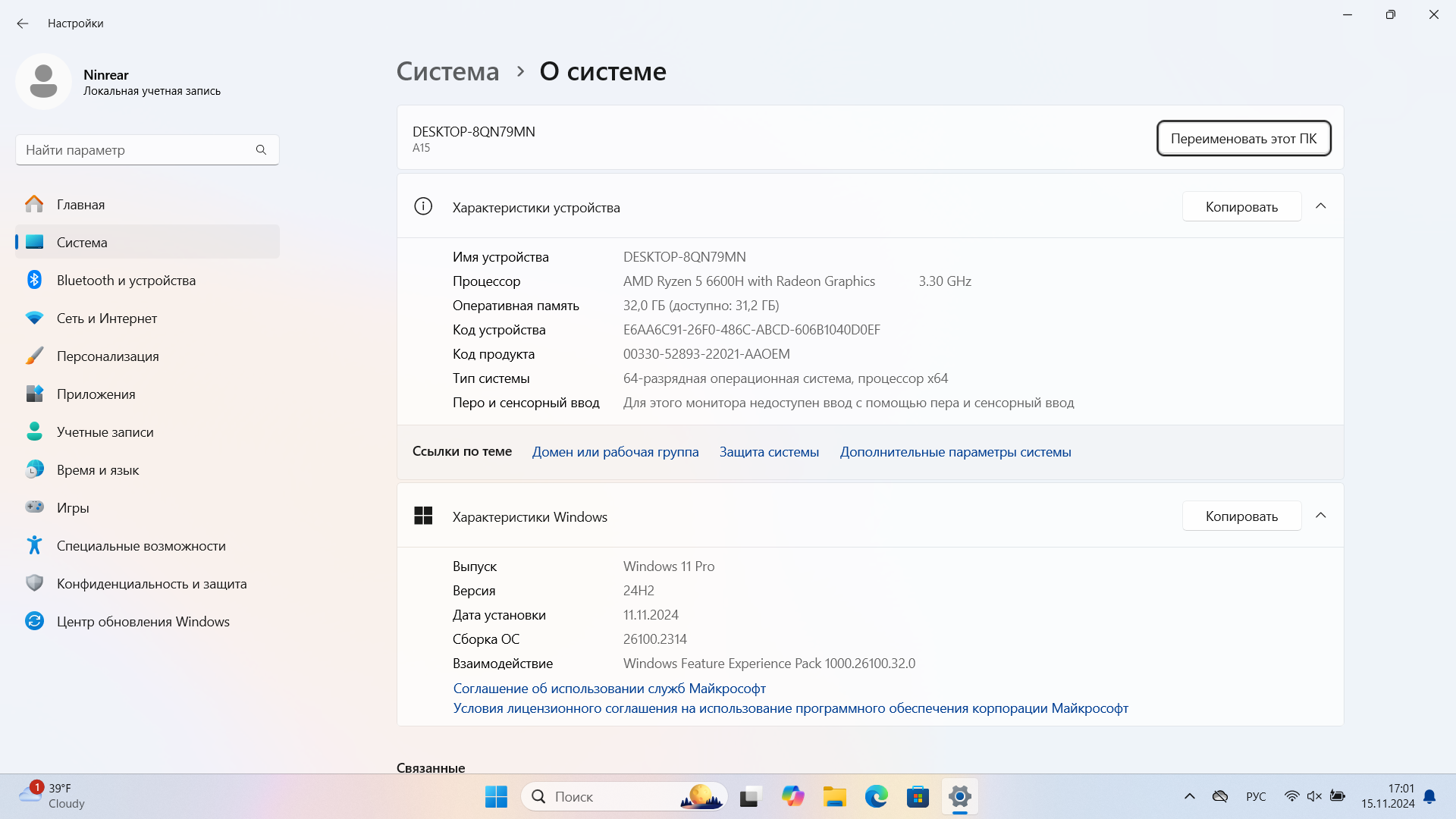This screenshot has height=819, width=1456.
Task: Open Windows Update icon in sidebar
Action: coord(34,621)
